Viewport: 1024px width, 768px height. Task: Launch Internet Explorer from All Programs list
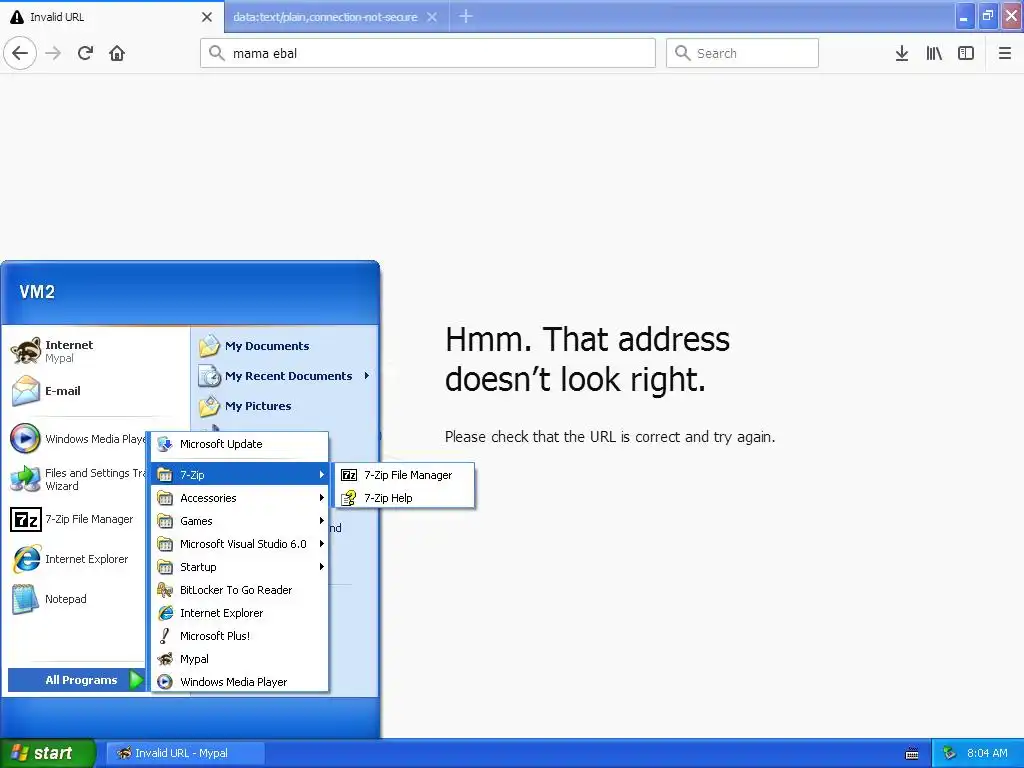[240, 613]
